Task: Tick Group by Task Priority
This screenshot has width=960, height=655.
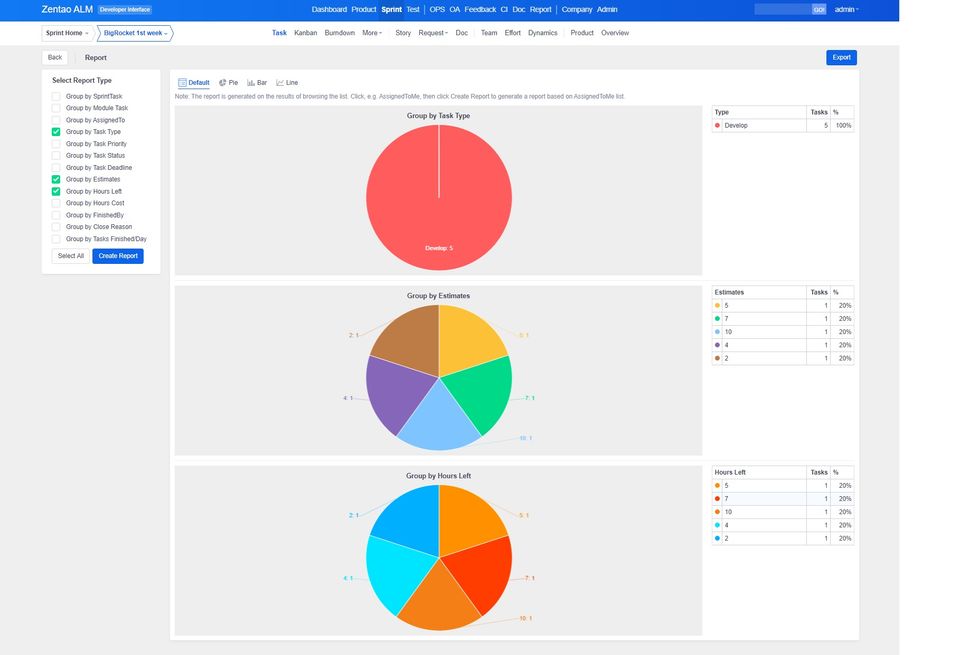Action: [56, 144]
